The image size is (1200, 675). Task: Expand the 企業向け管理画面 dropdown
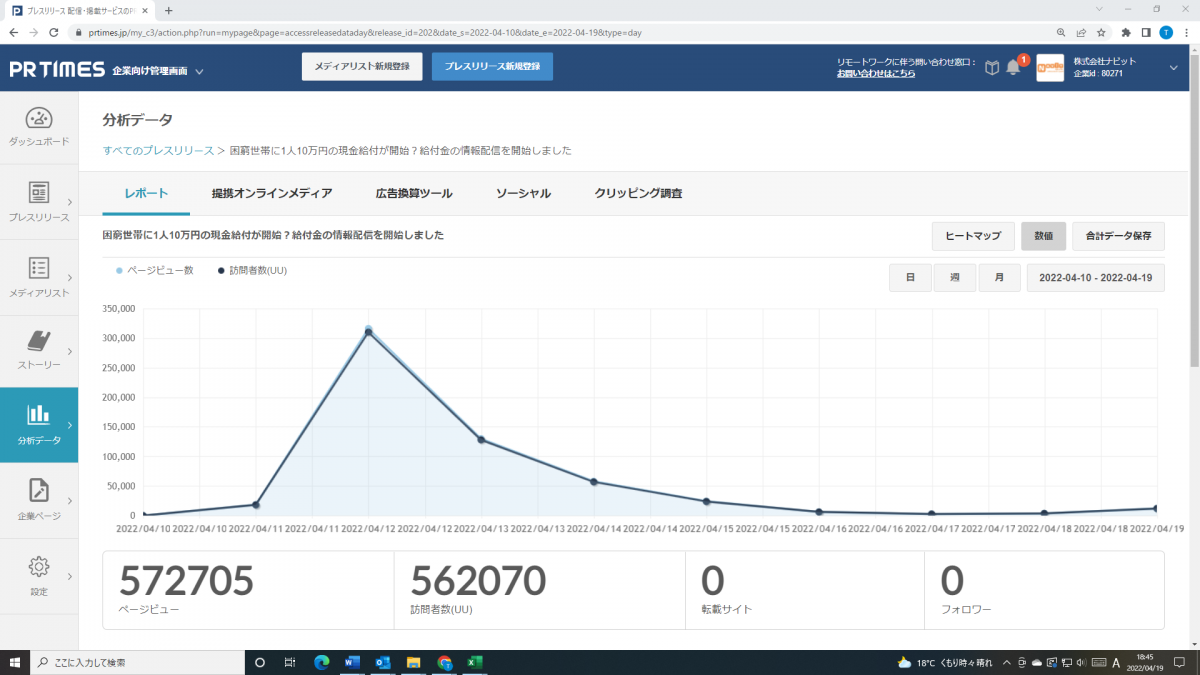coord(199,71)
